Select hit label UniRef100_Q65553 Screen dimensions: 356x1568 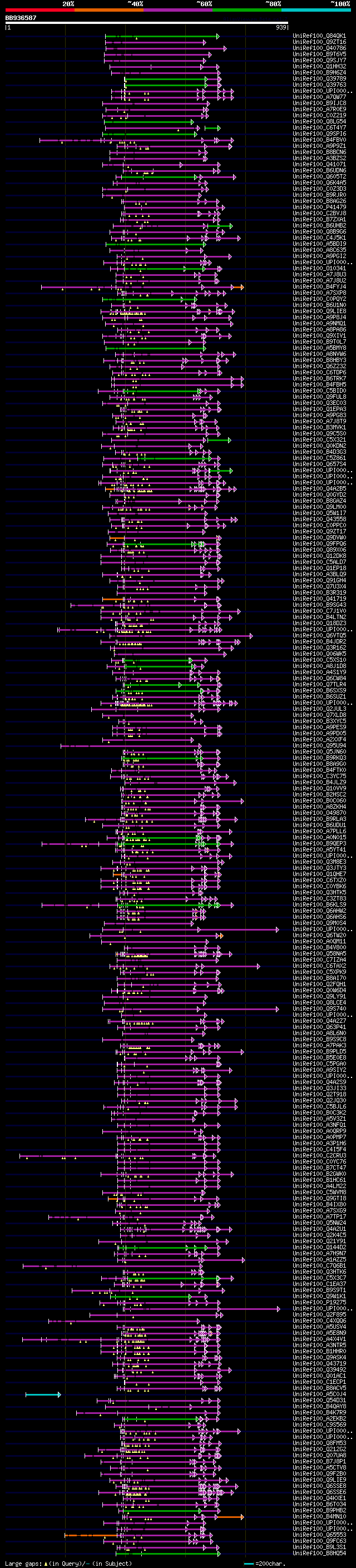319,1535
